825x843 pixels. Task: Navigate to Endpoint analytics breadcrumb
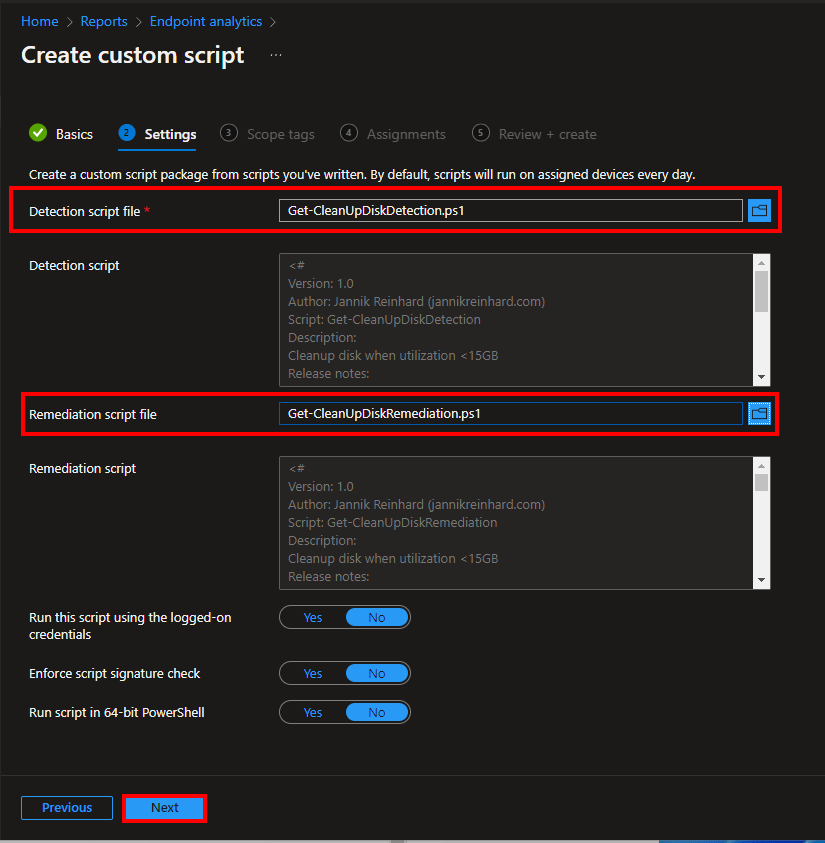point(205,21)
